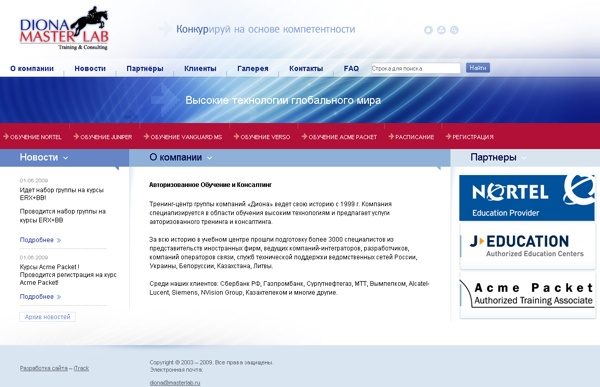The image size is (600, 387).
Task: Open the Расписание schedule page
Action: point(411,137)
